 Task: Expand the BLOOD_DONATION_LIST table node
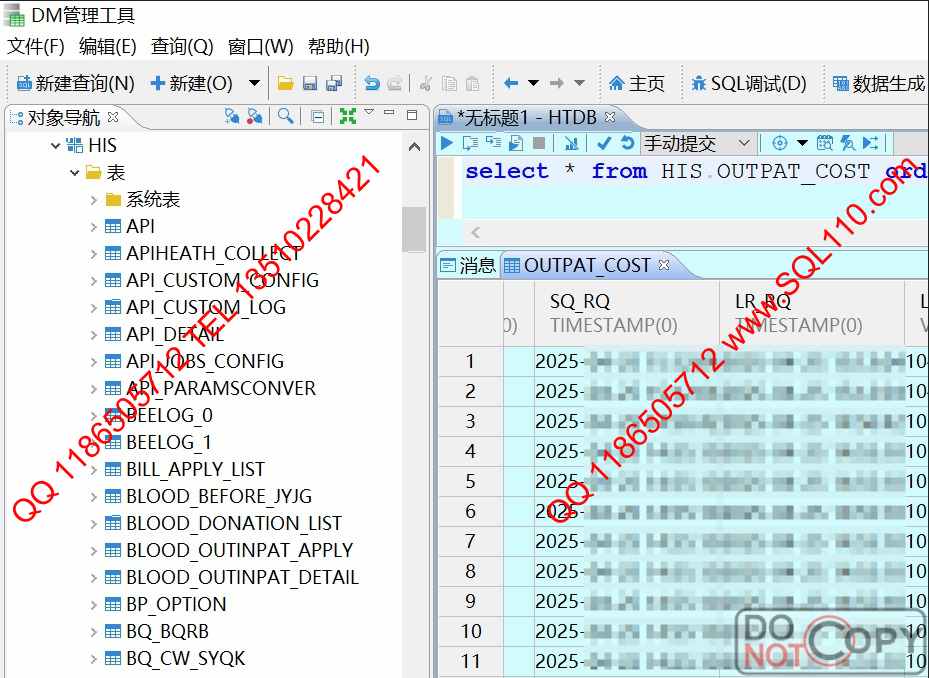94,524
